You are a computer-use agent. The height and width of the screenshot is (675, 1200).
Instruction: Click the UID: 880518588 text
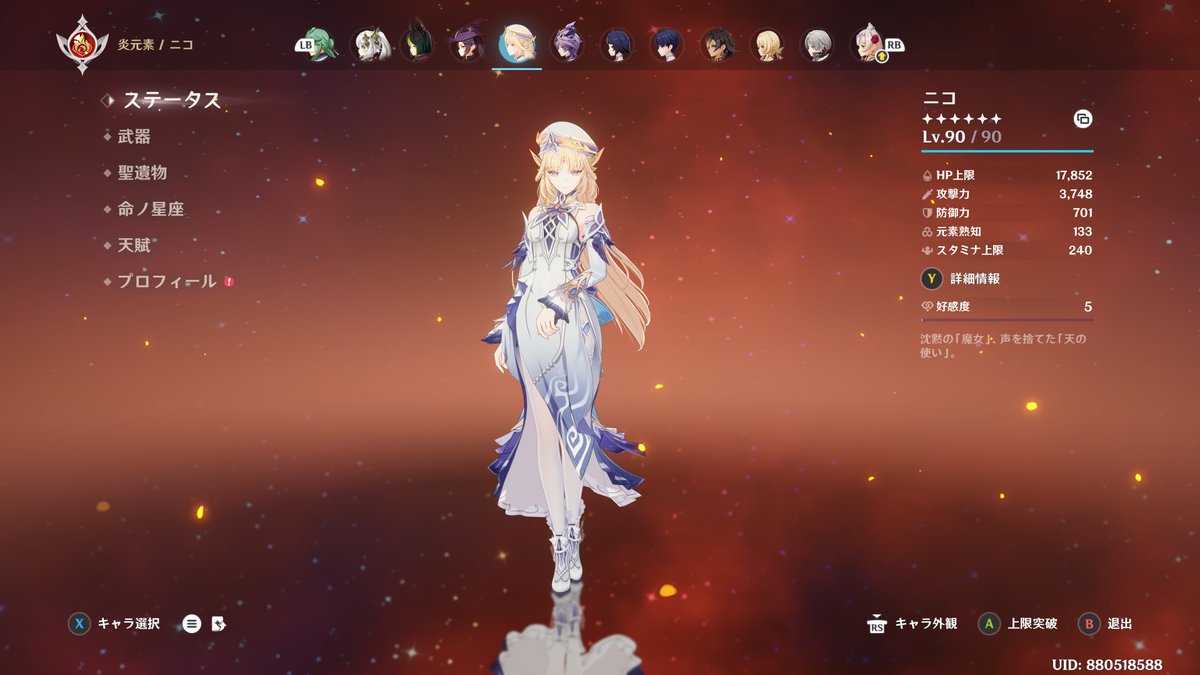coord(1107,665)
